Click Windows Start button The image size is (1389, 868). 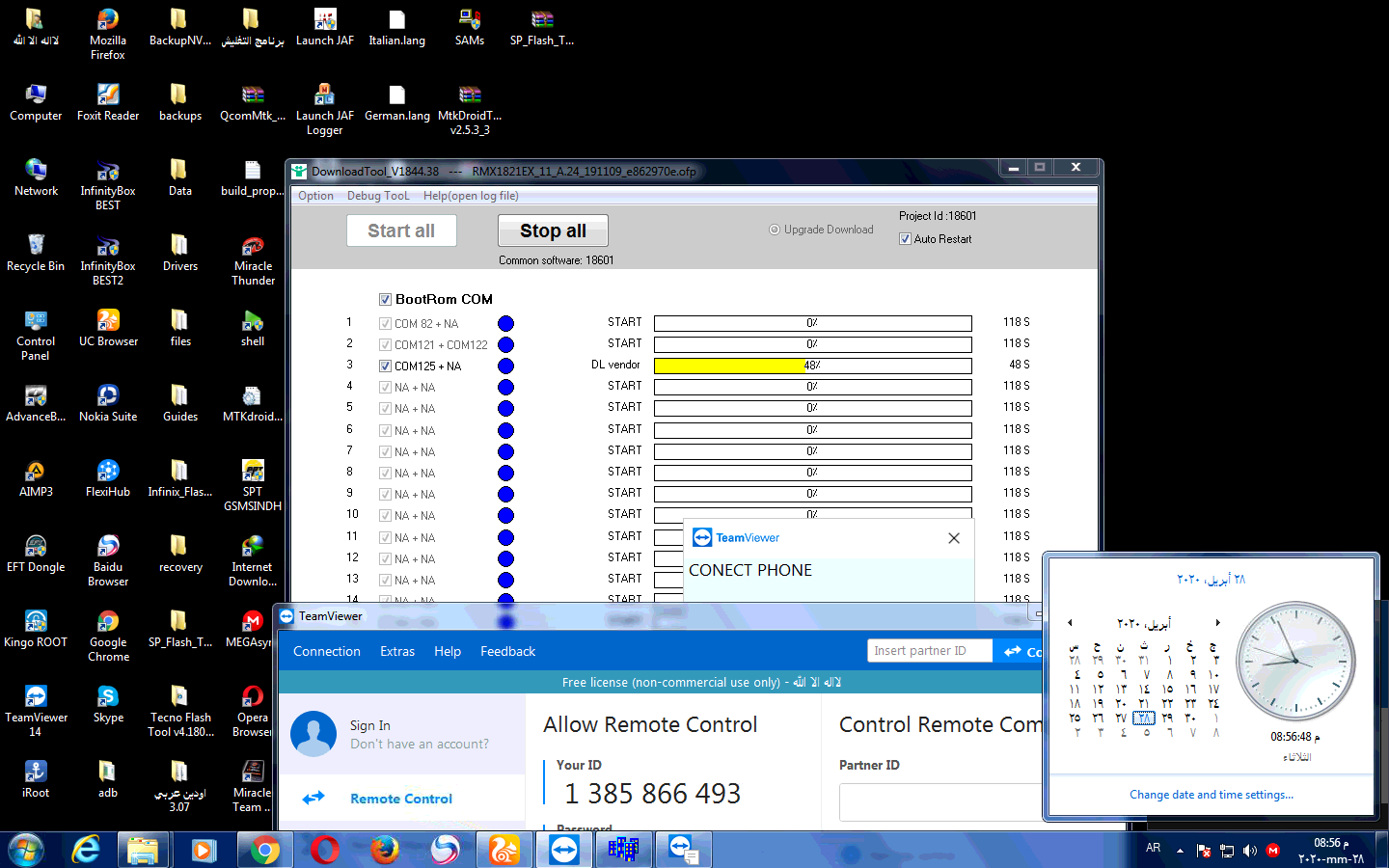pyautogui.click(x=26, y=850)
